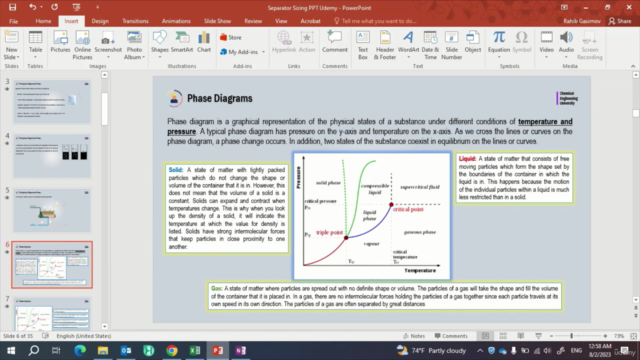
Task: Insert a Chart
Action: 204,42
